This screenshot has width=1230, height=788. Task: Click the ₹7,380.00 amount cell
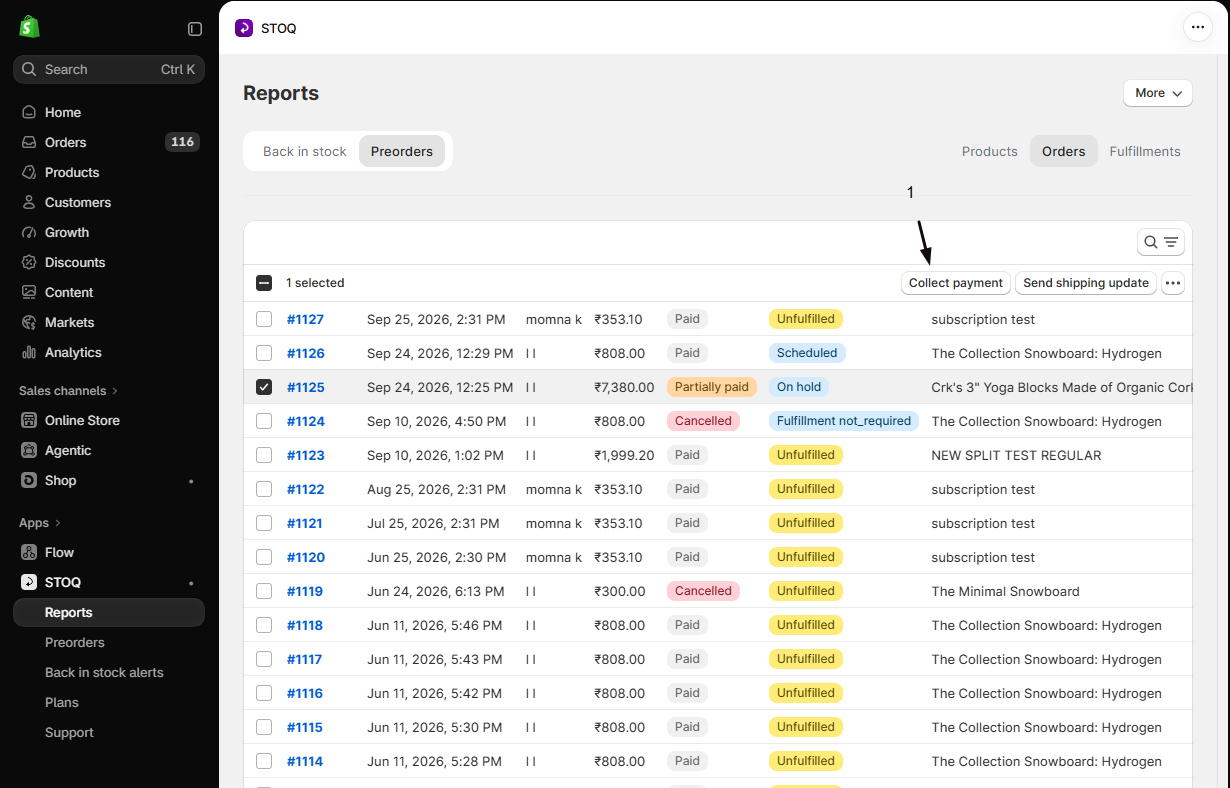pos(624,387)
